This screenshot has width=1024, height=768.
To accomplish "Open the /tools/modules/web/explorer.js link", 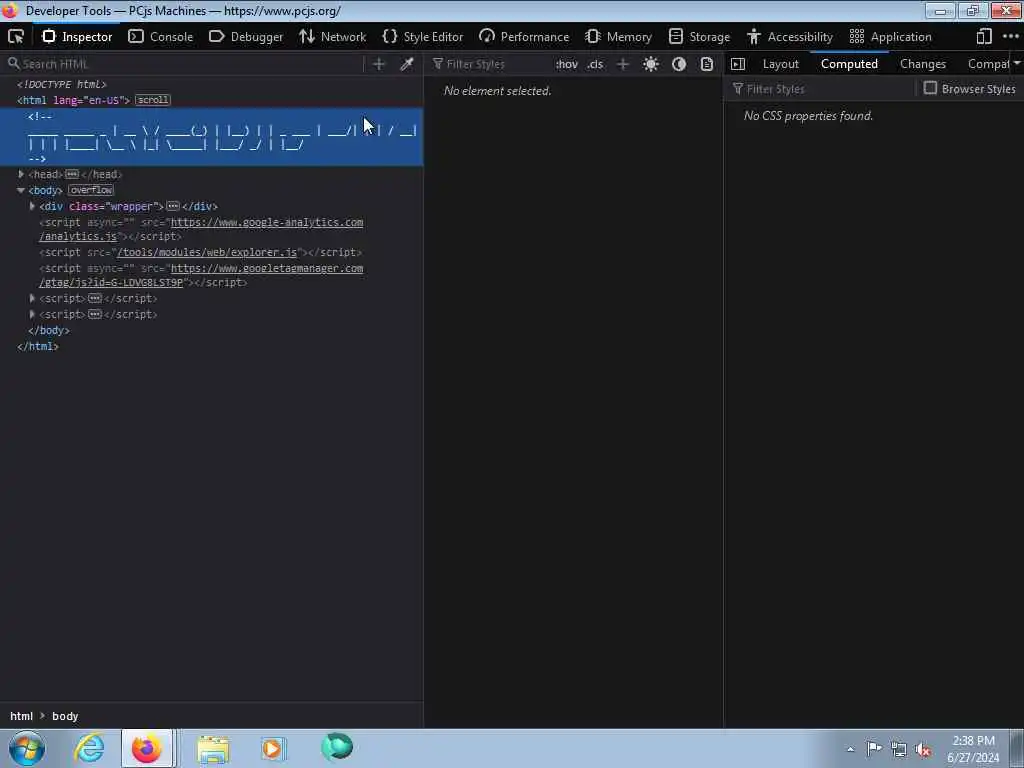I will pos(207,252).
